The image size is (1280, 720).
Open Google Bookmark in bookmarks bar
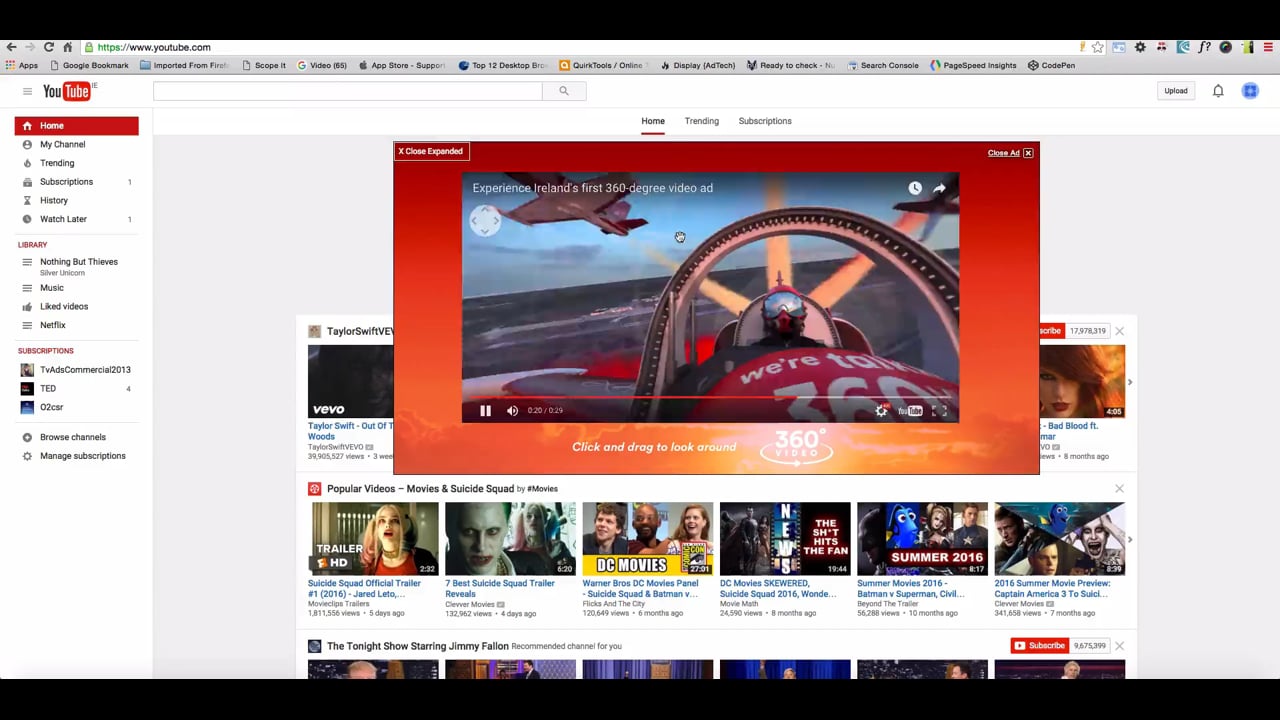pos(89,66)
